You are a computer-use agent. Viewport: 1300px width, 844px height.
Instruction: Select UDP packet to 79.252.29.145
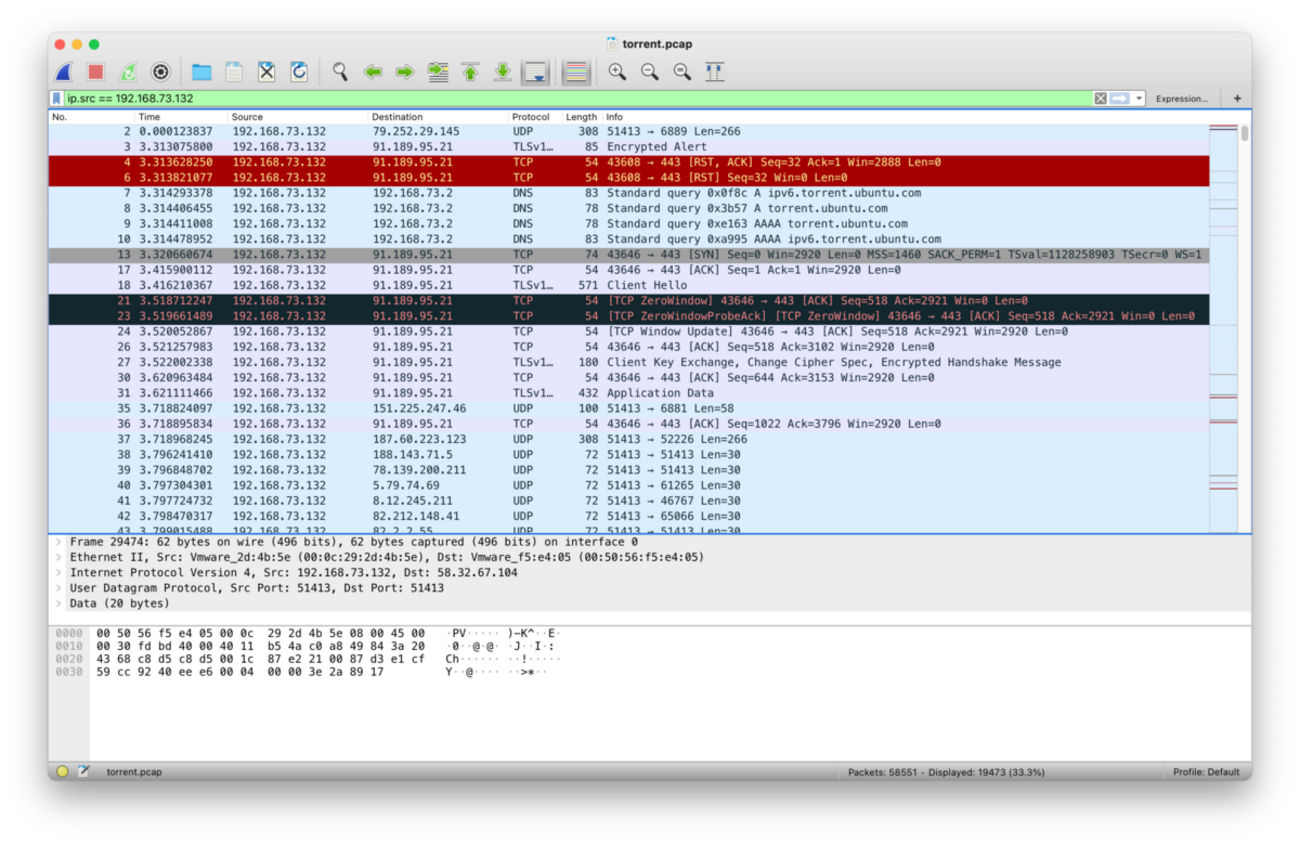click(x=628, y=131)
